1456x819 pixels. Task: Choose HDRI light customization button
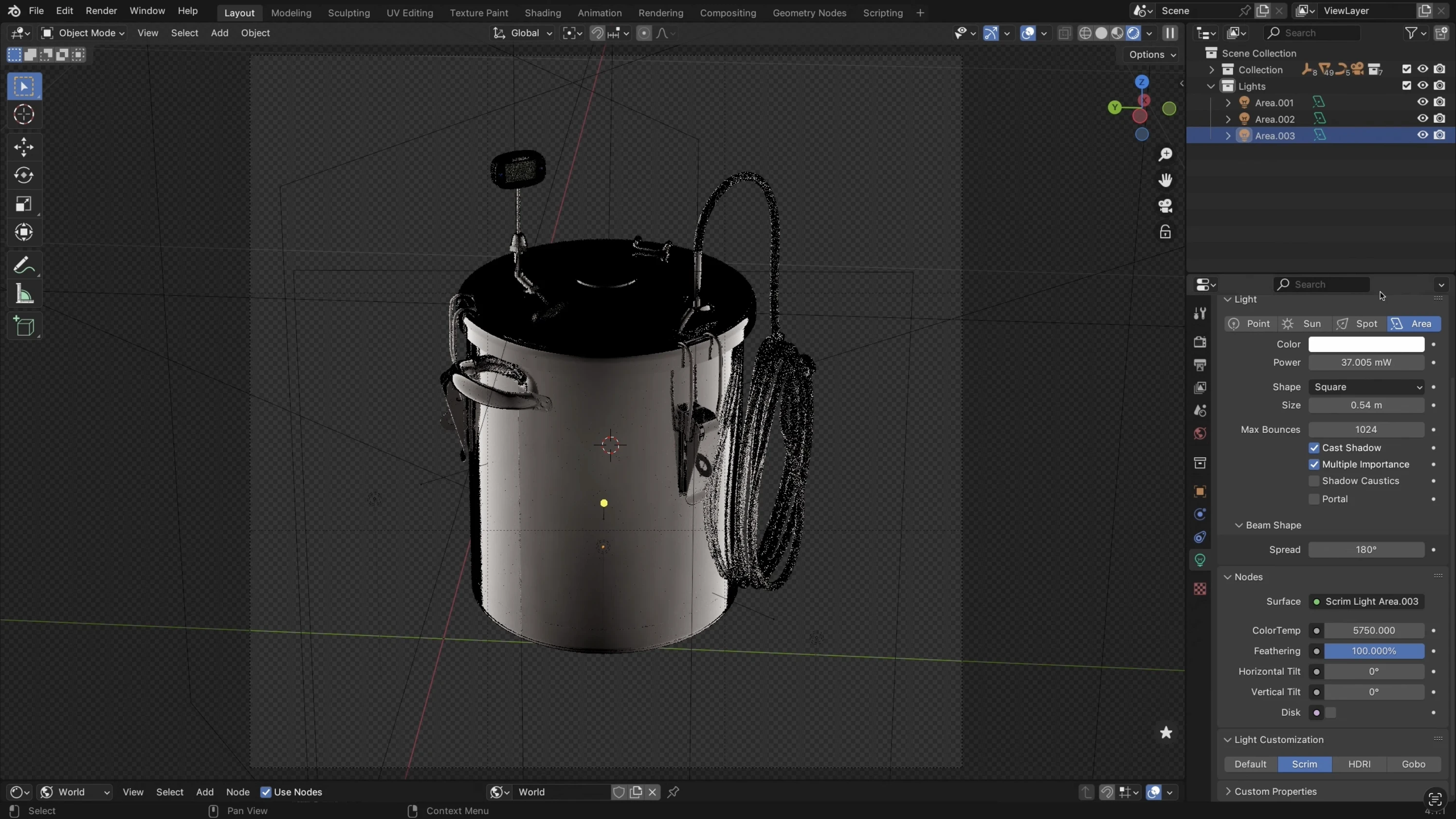(x=1359, y=764)
